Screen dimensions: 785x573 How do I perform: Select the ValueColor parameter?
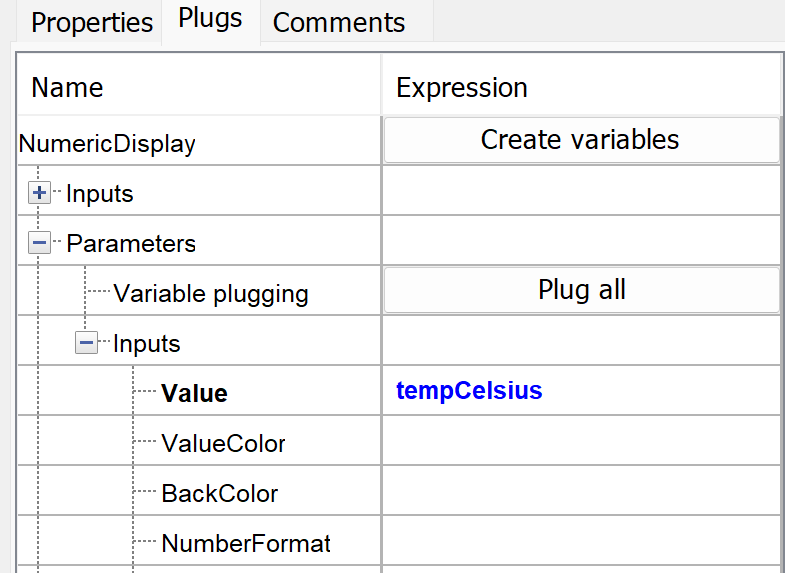tap(223, 443)
